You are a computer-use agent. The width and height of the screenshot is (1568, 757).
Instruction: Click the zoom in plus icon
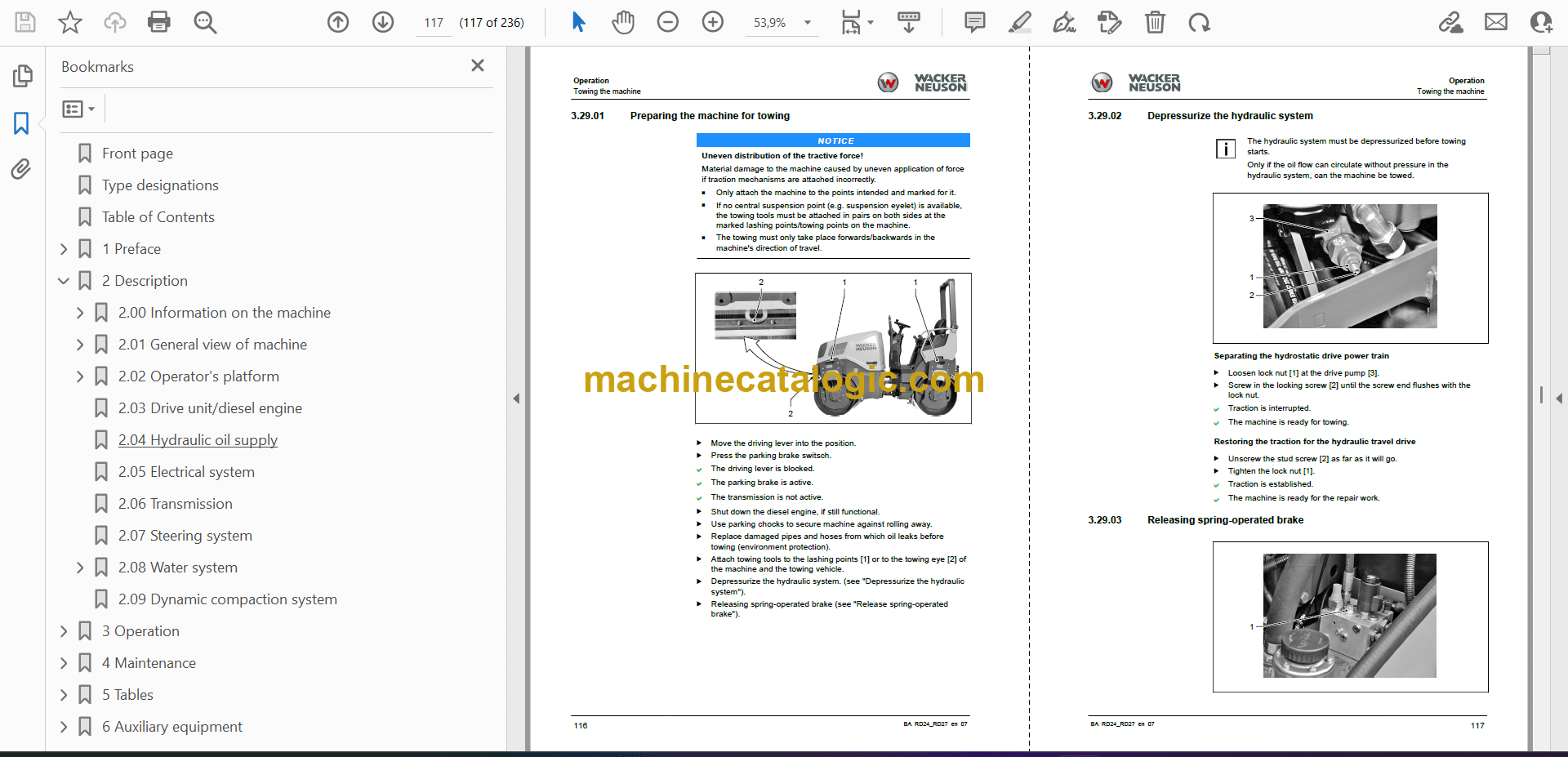coord(713,22)
